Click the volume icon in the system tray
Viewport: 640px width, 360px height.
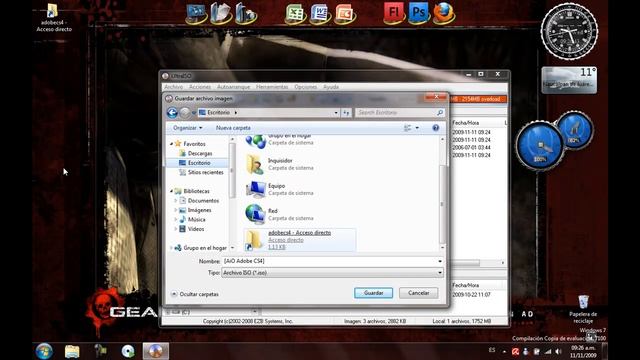[x=558, y=351]
